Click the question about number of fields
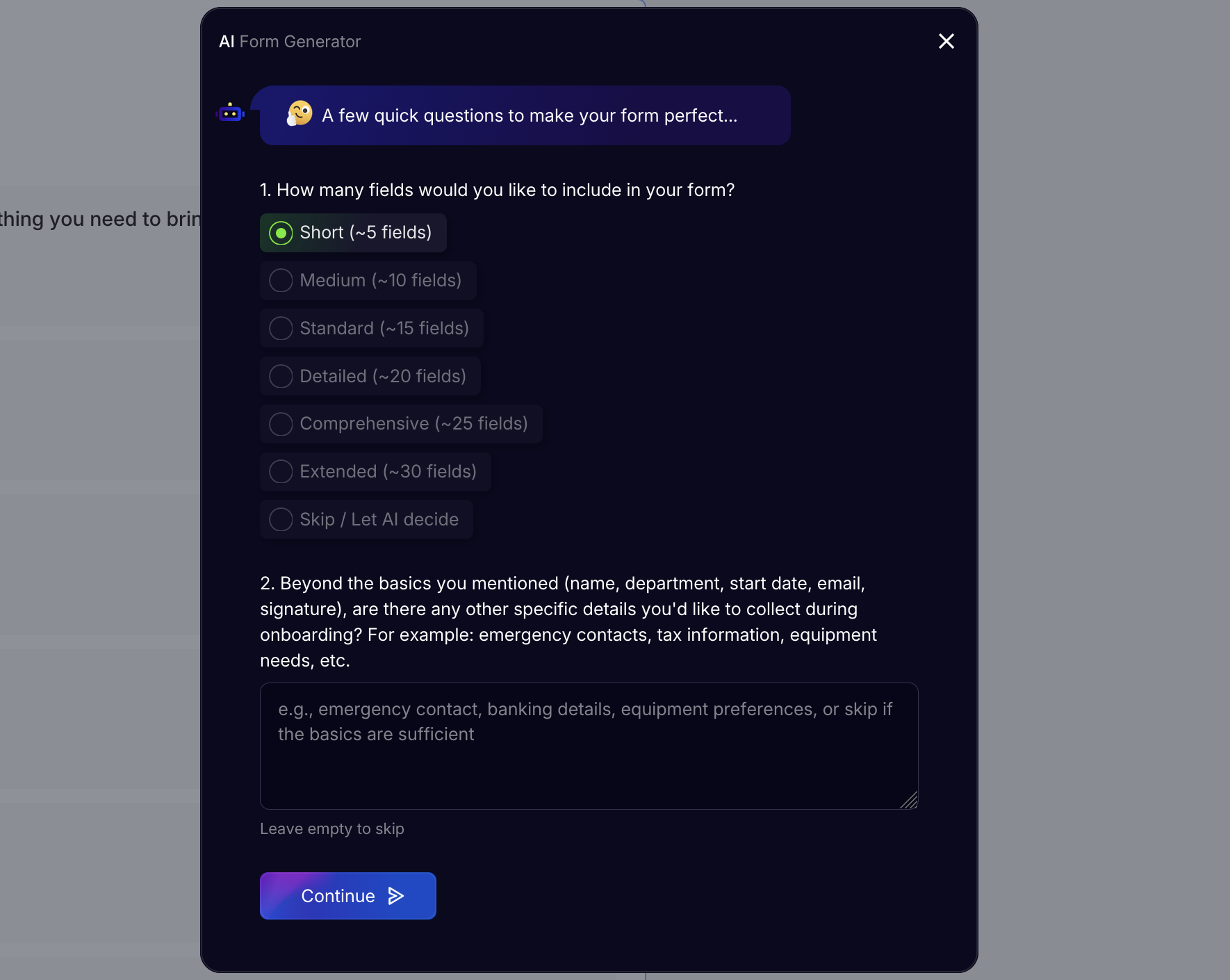The width and height of the screenshot is (1230, 980). [x=497, y=190]
